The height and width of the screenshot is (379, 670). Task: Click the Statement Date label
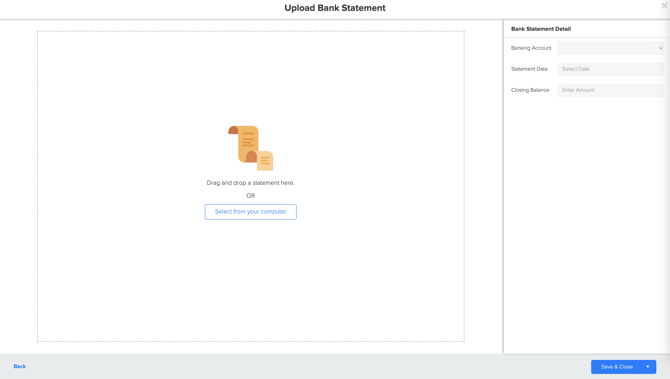tap(529, 69)
